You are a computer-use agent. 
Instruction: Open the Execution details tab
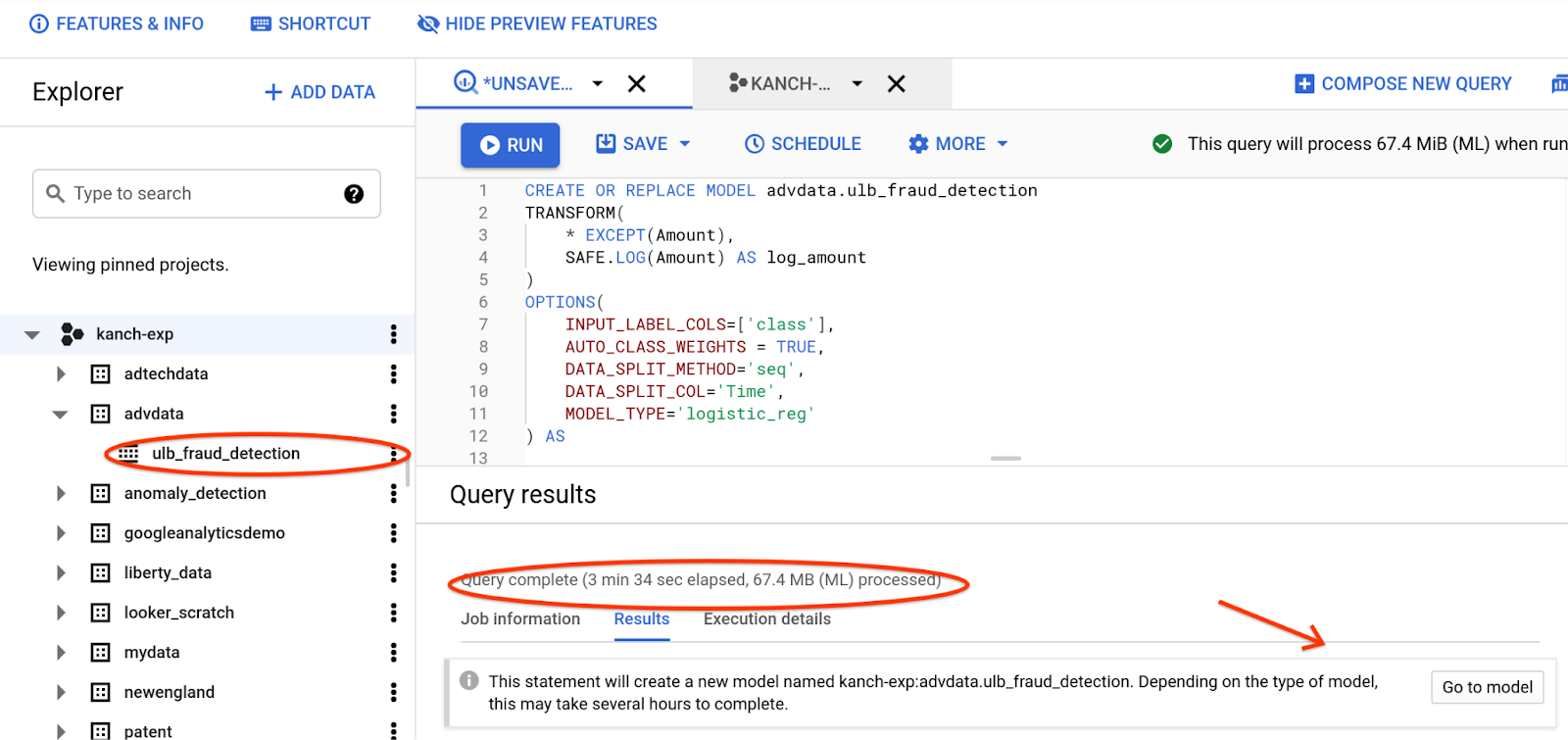click(766, 619)
